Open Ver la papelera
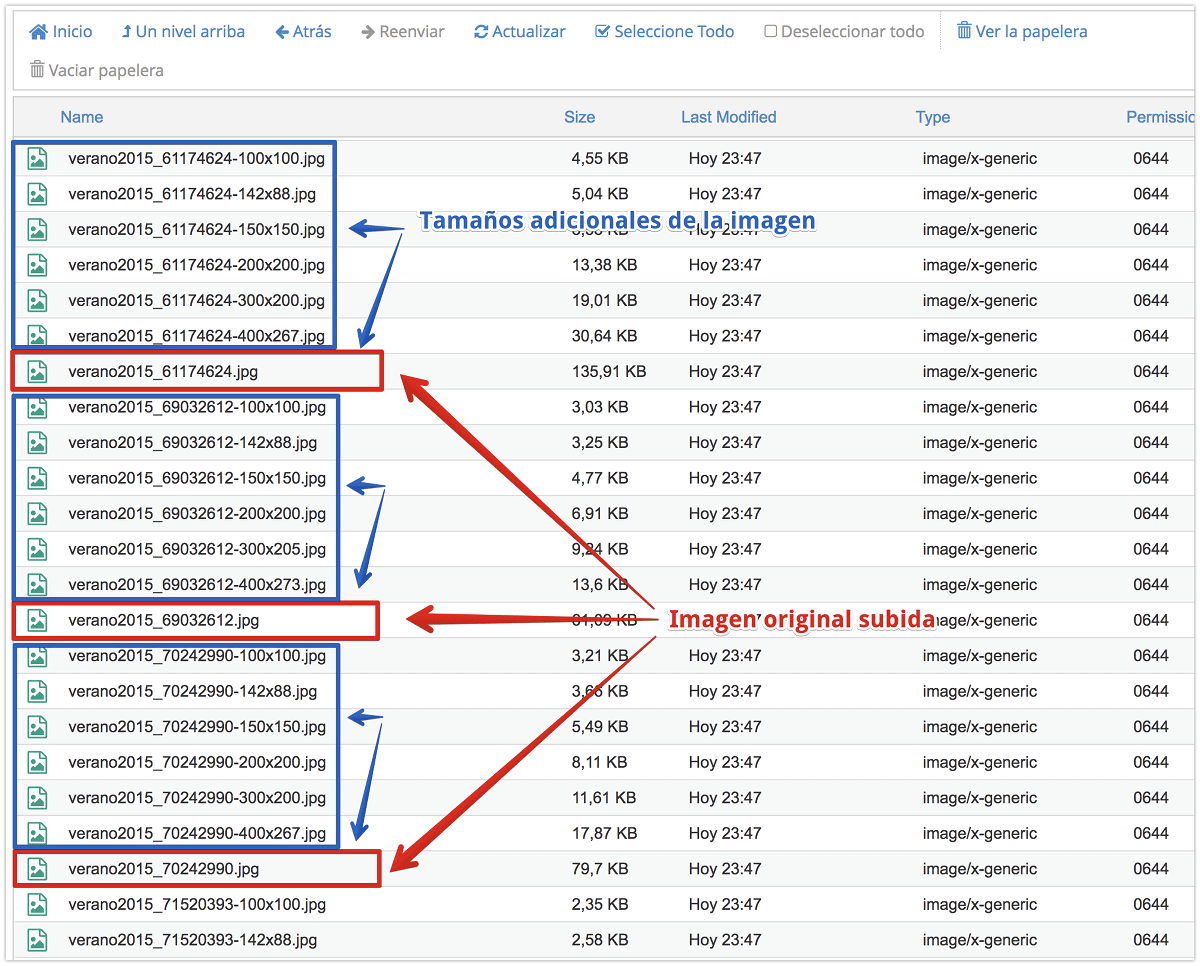Viewport: 1200px width, 966px height. (1022, 32)
